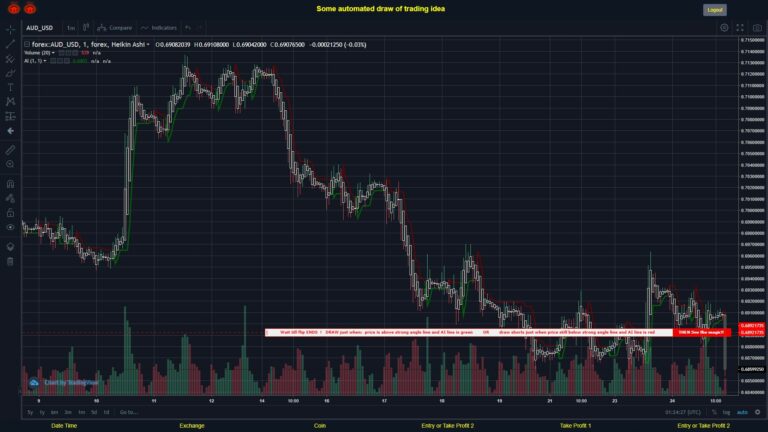The image size is (768, 432).
Task: Click the red THEN See the magic label
Action: point(702,333)
